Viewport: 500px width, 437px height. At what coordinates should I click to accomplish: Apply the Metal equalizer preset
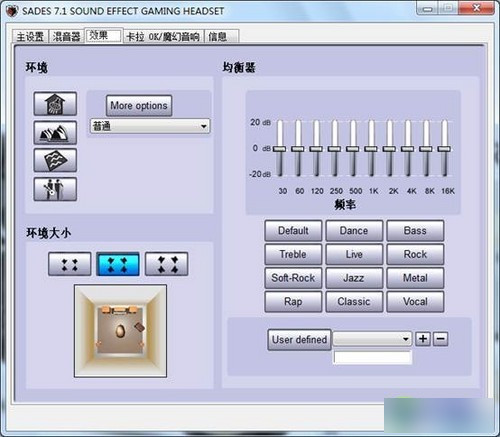415,278
